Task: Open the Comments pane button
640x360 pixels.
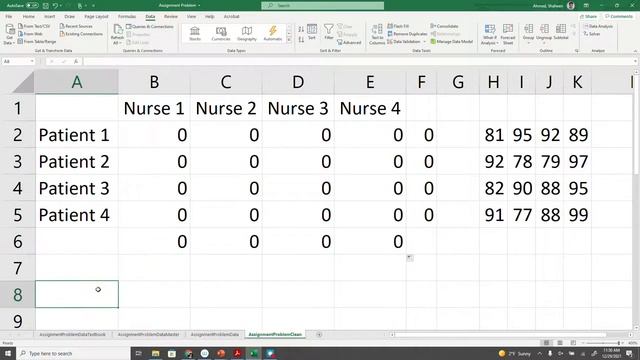Action: click(x=619, y=17)
